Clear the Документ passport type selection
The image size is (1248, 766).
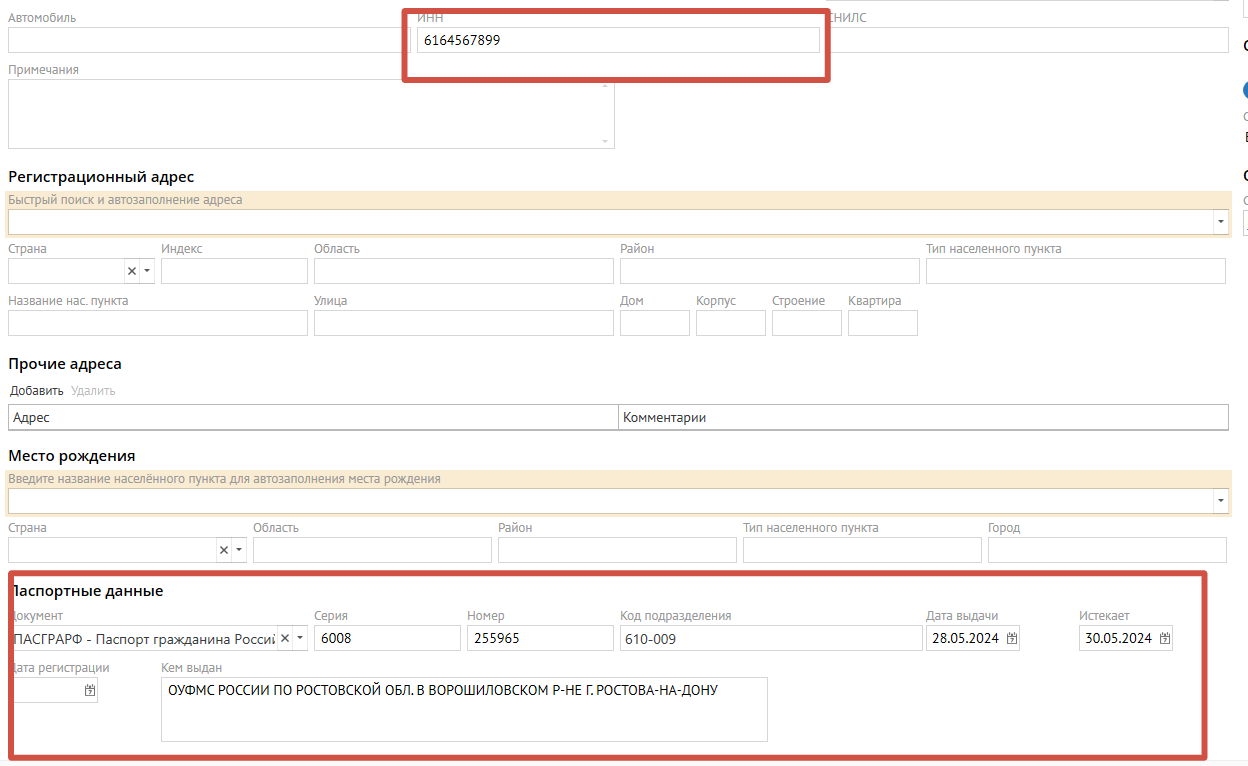coord(284,638)
